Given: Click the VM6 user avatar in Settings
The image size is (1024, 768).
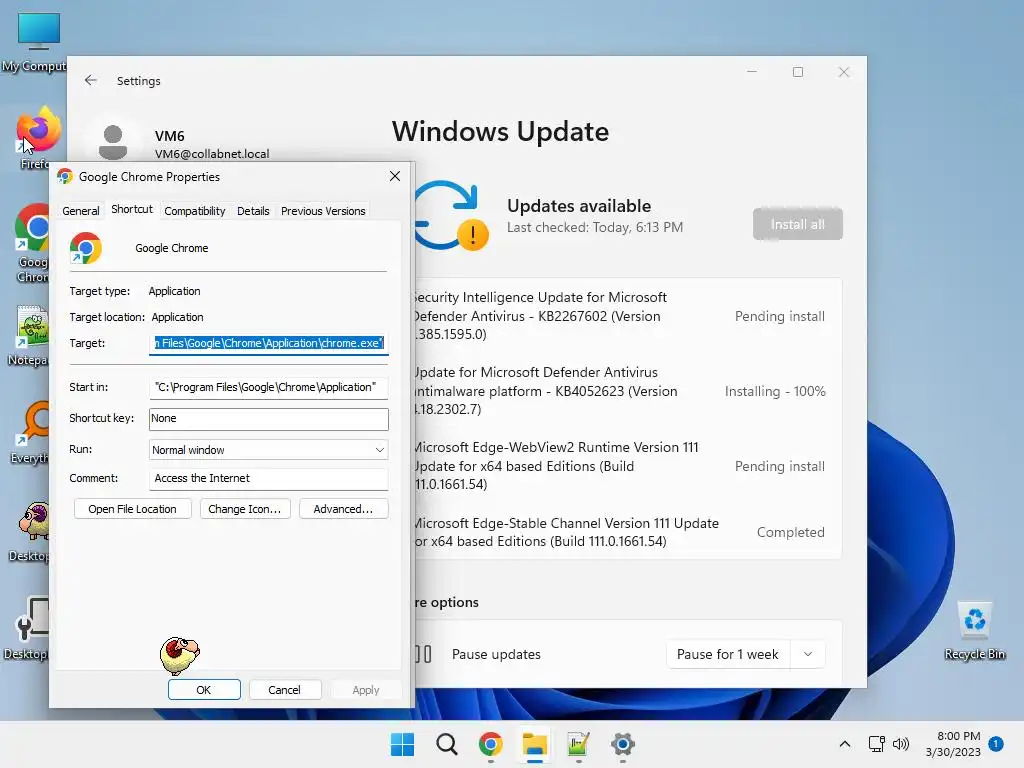Looking at the screenshot, I should (x=113, y=141).
